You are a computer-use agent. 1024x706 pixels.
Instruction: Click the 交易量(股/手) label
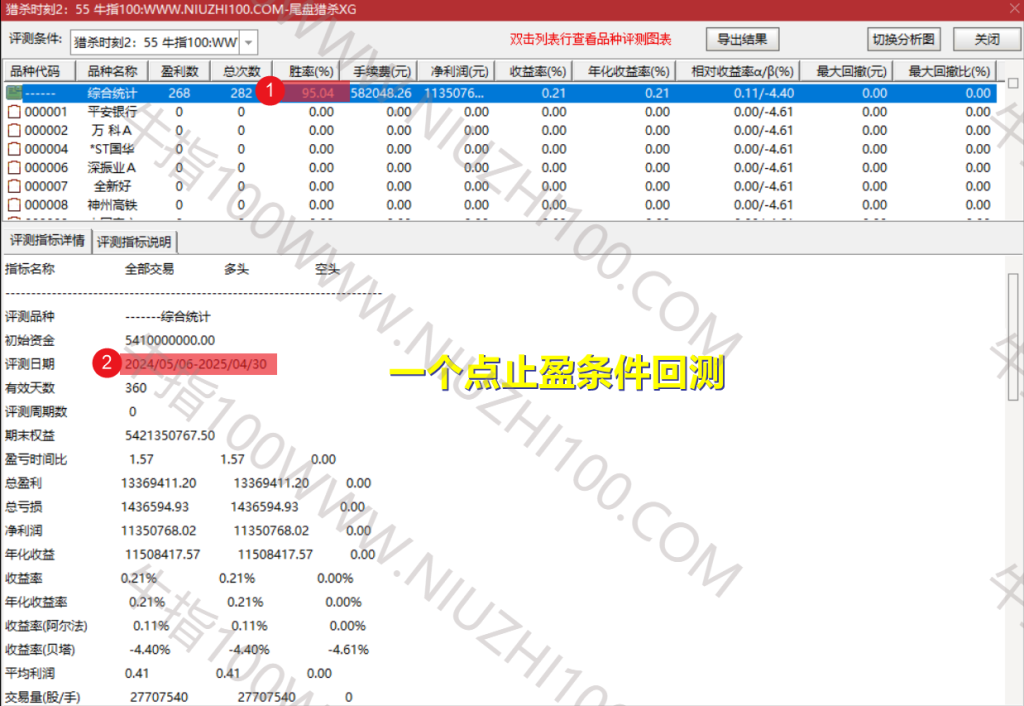[x=42, y=698]
